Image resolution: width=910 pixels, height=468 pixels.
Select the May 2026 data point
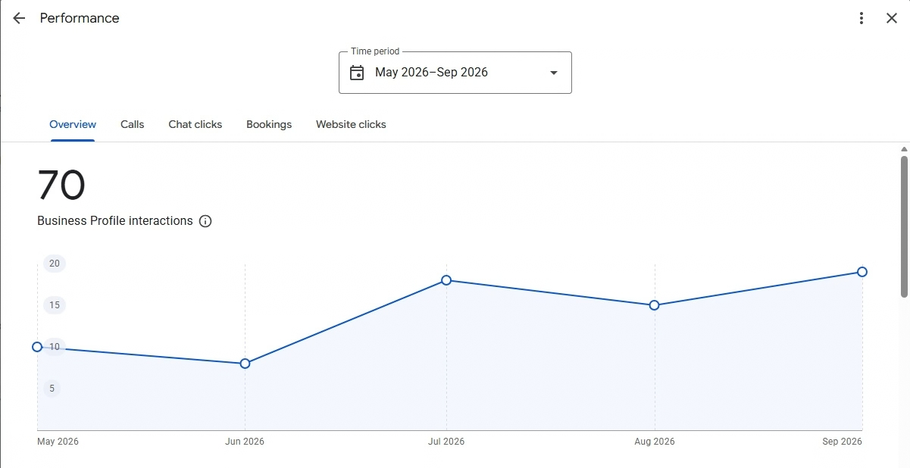pos(37,347)
